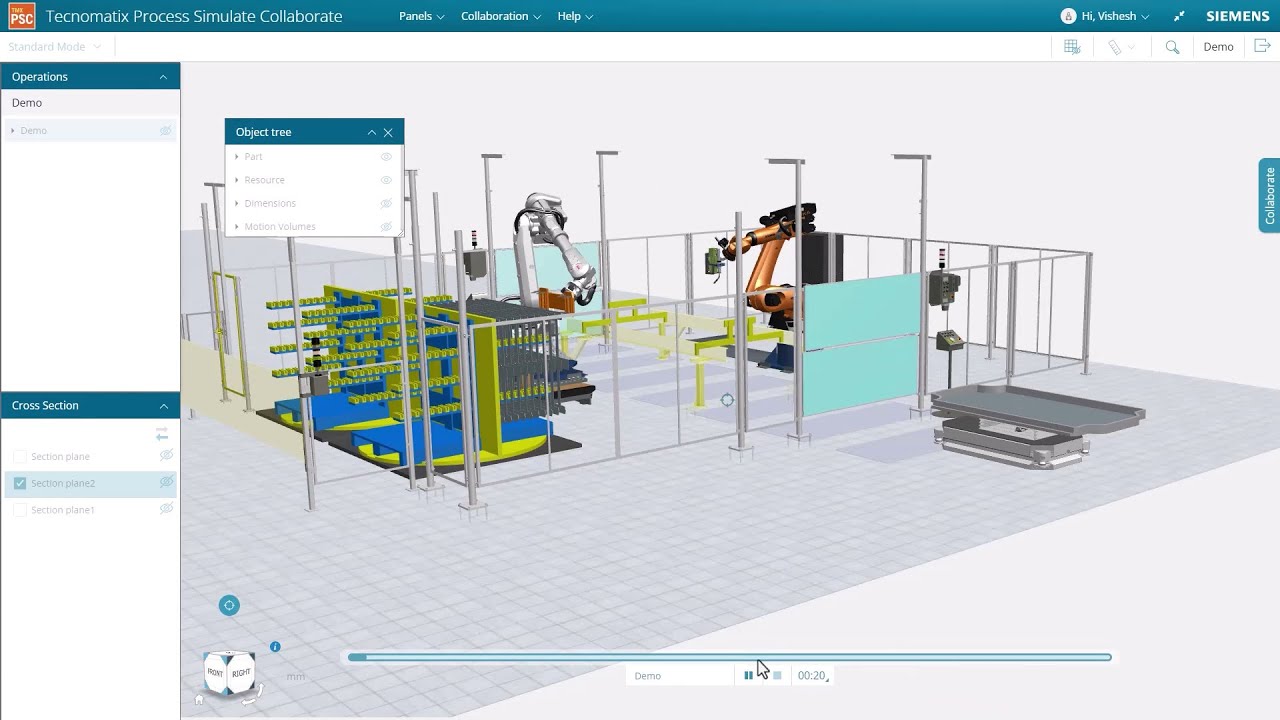The width and height of the screenshot is (1280, 720).
Task: Click the Demo study label in toolbar
Action: tap(1218, 47)
